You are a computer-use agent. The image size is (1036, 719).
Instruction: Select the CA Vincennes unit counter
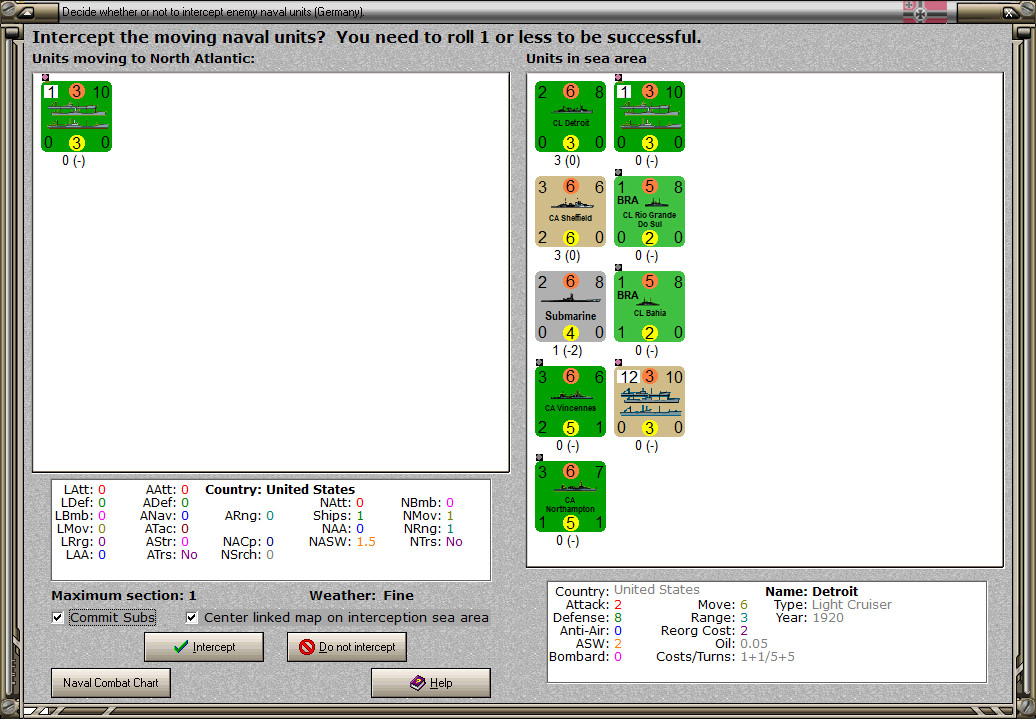pyautogui.click(x=570, y=402)
